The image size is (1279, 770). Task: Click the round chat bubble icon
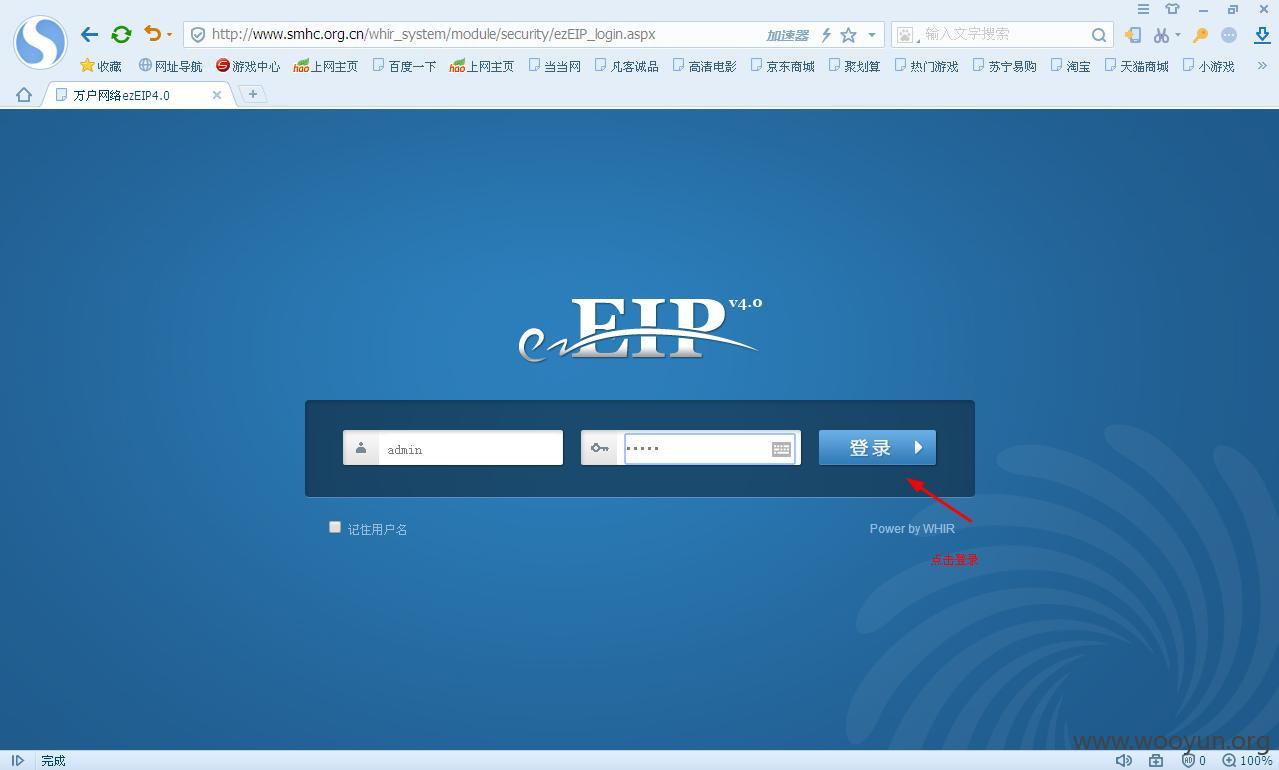[1229, 35]
